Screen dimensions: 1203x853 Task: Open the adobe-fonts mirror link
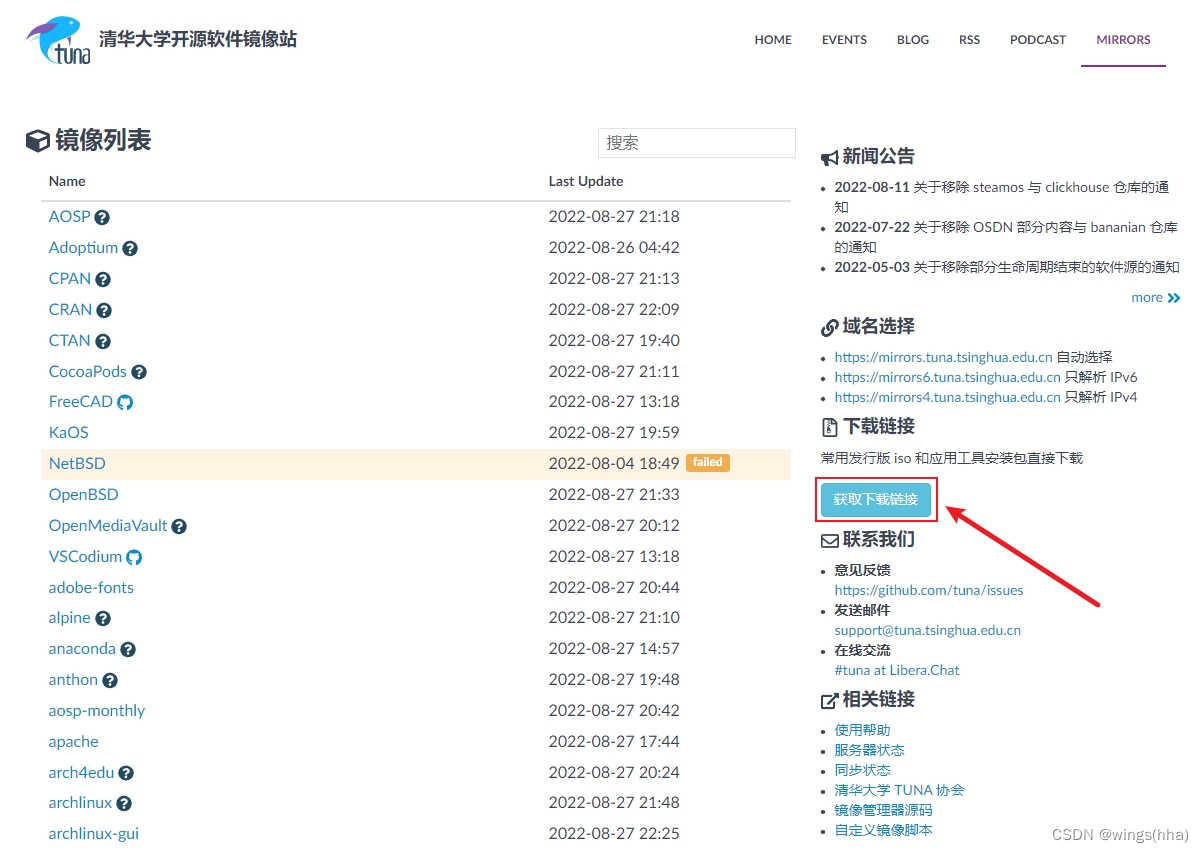[91, 588]
